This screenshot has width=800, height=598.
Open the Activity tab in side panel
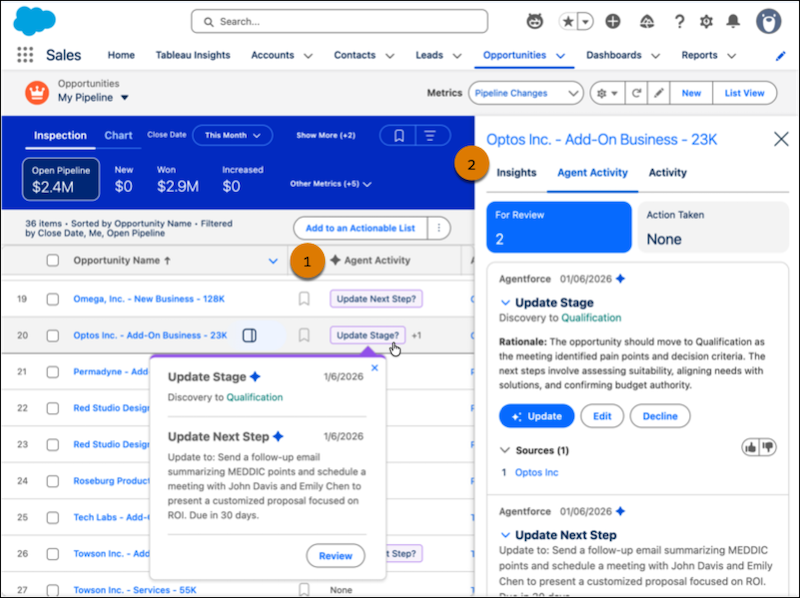667,173
